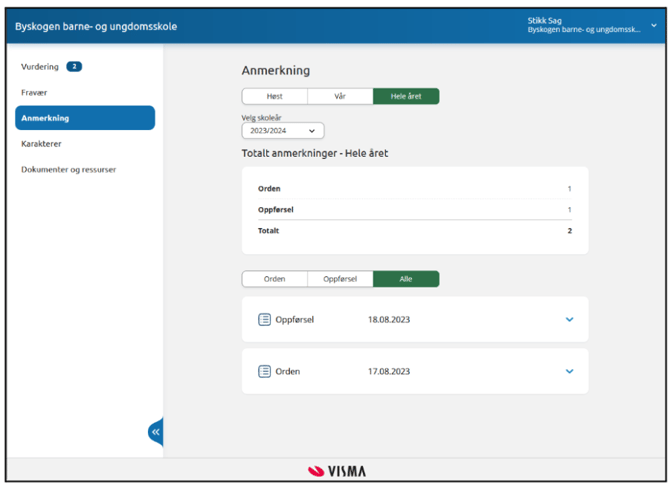Click the Byskogen barne- og ungdomsskole title
The height and width of the screenshot is (488, 670).
pos(96,26)
